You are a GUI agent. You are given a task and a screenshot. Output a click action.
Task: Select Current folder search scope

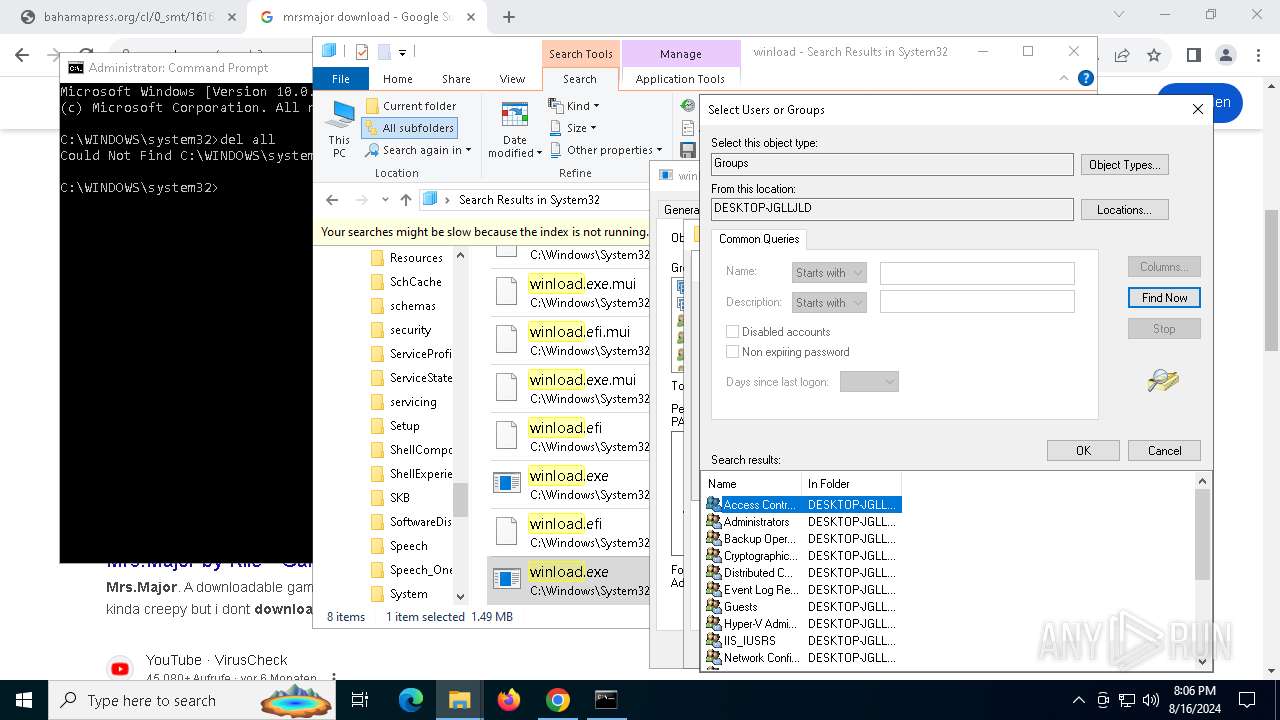(x=410, y=106)
